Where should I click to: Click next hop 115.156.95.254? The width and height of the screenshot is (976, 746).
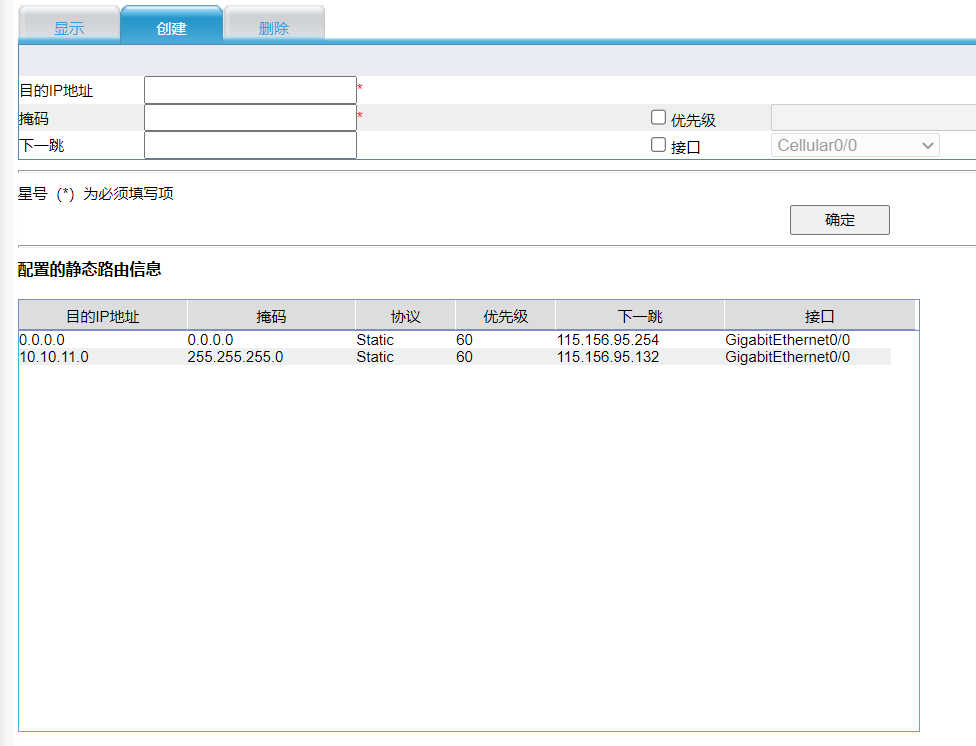coord(608,340)
